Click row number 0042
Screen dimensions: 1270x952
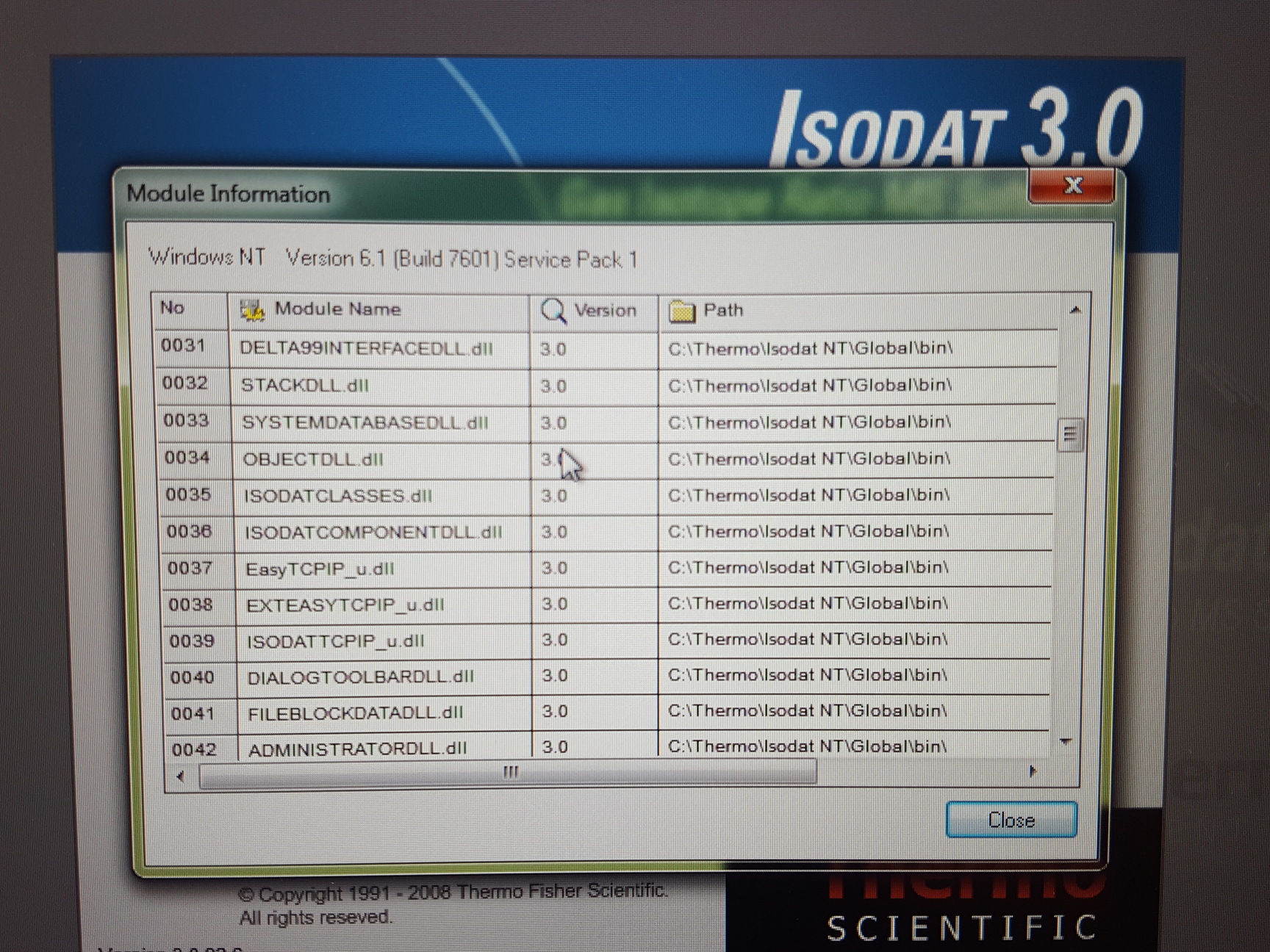194,749
